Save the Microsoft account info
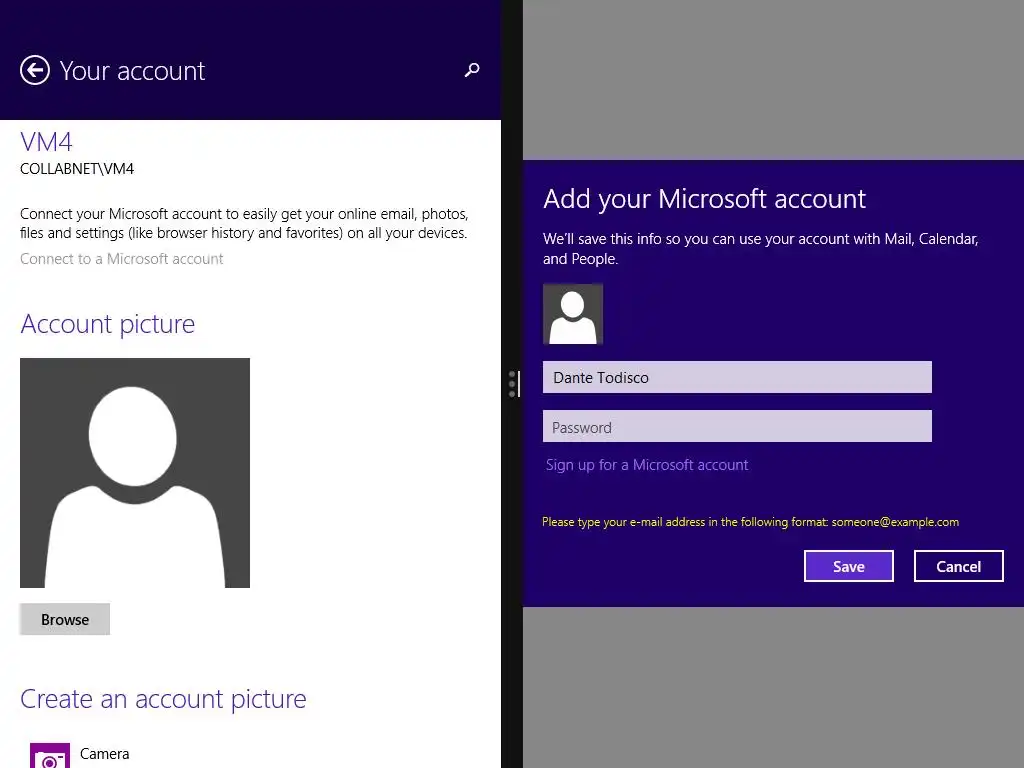Image resolution: width=1024 pixels, height=768 pixels. (x=848, y=566)
